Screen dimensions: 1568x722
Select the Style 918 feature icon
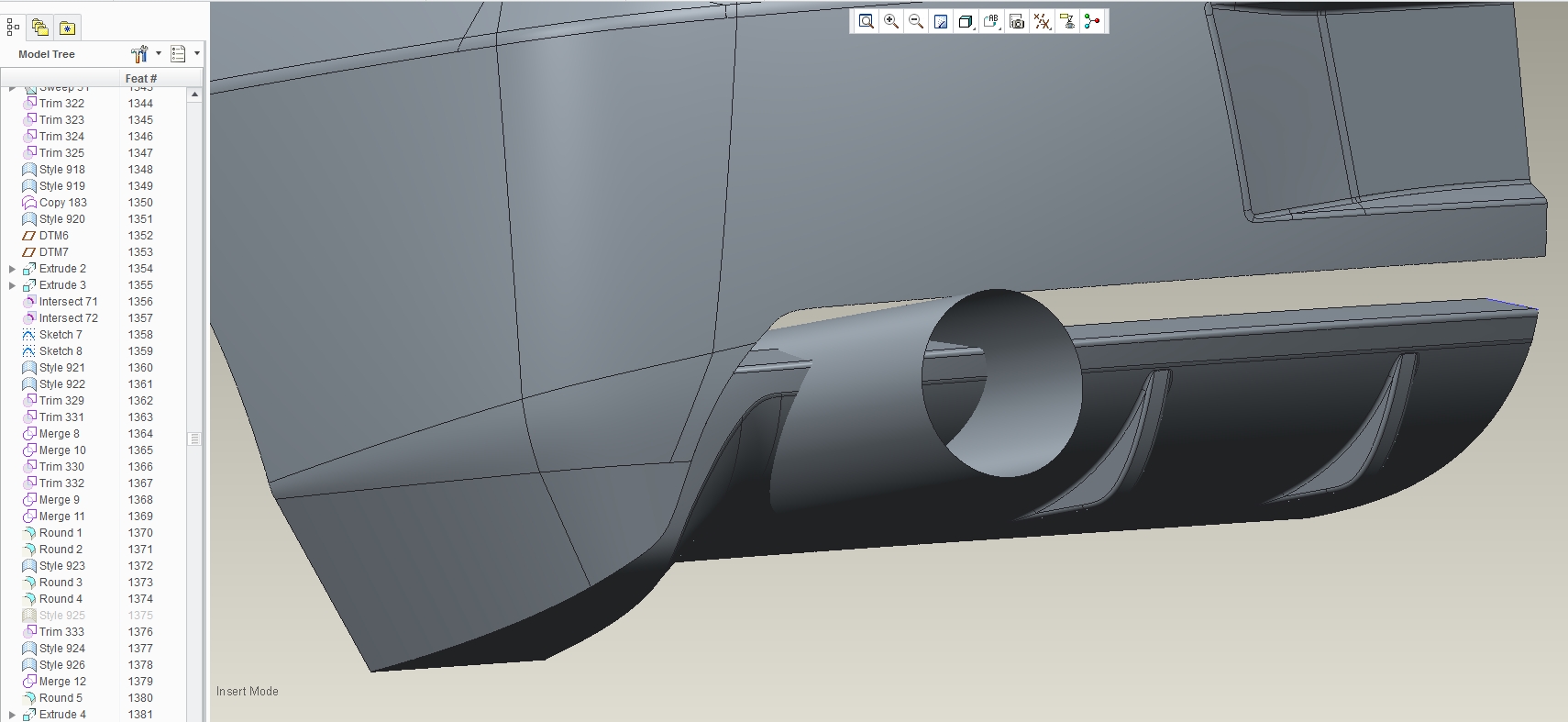click(x=29, y=170)
